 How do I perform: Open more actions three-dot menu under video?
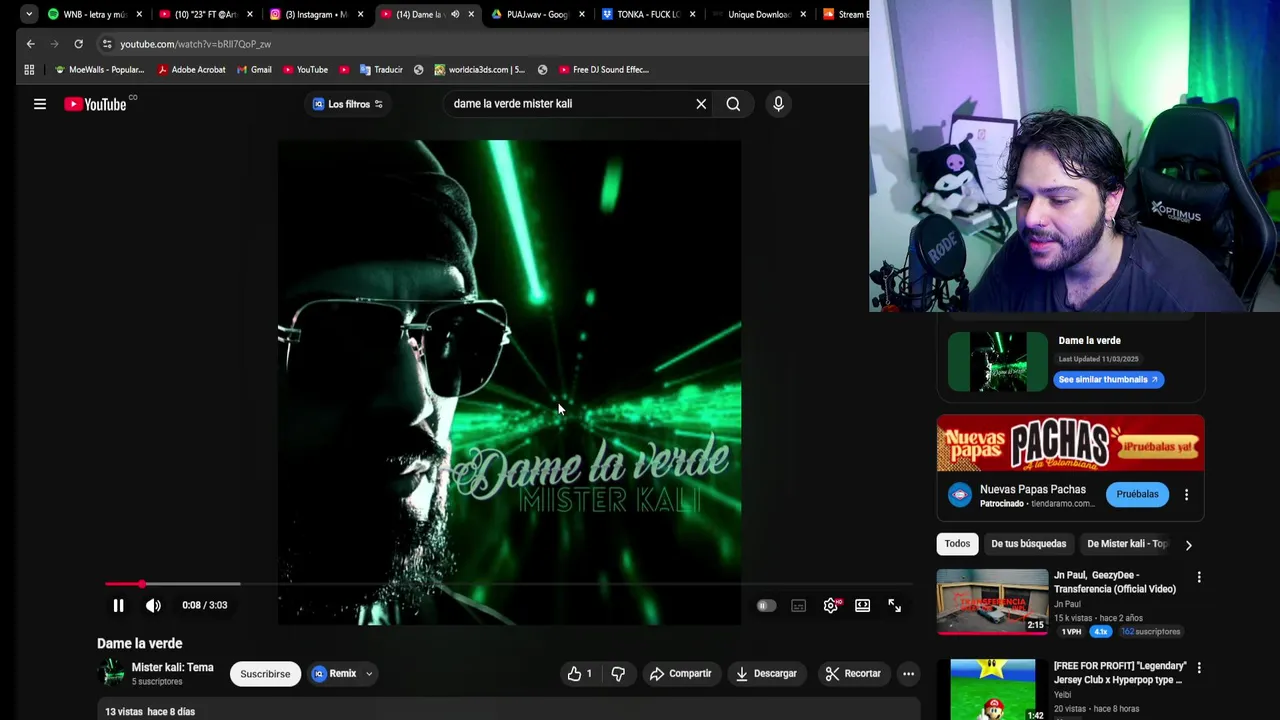(908, 674)
